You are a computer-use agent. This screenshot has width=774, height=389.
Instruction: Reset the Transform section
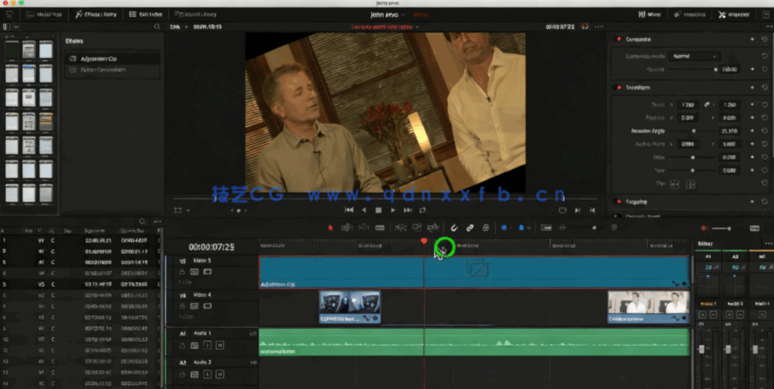(x=764, y=87)
